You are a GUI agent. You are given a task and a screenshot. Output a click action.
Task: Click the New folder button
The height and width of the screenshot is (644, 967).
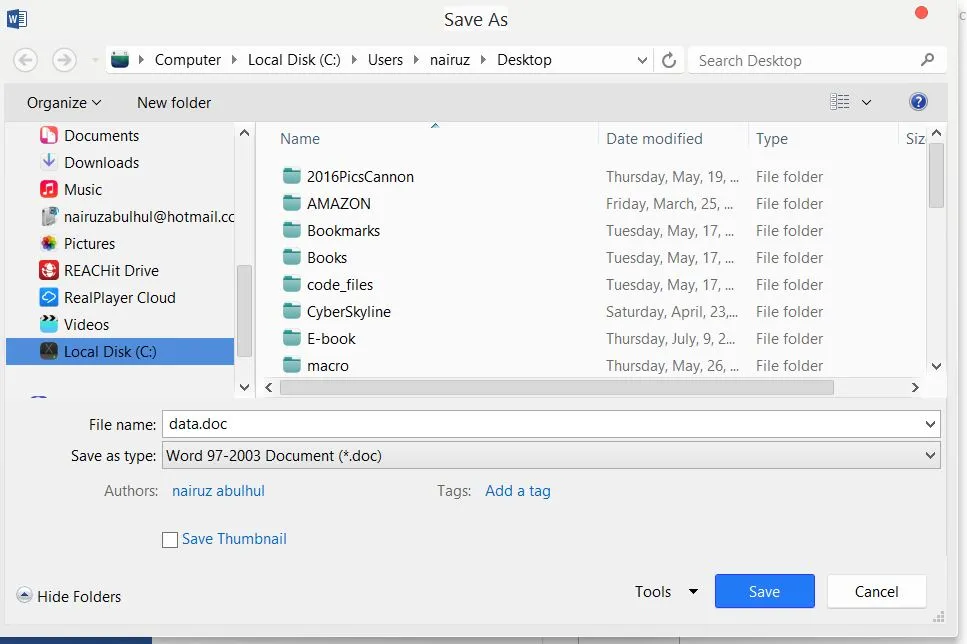click(174, 103)
